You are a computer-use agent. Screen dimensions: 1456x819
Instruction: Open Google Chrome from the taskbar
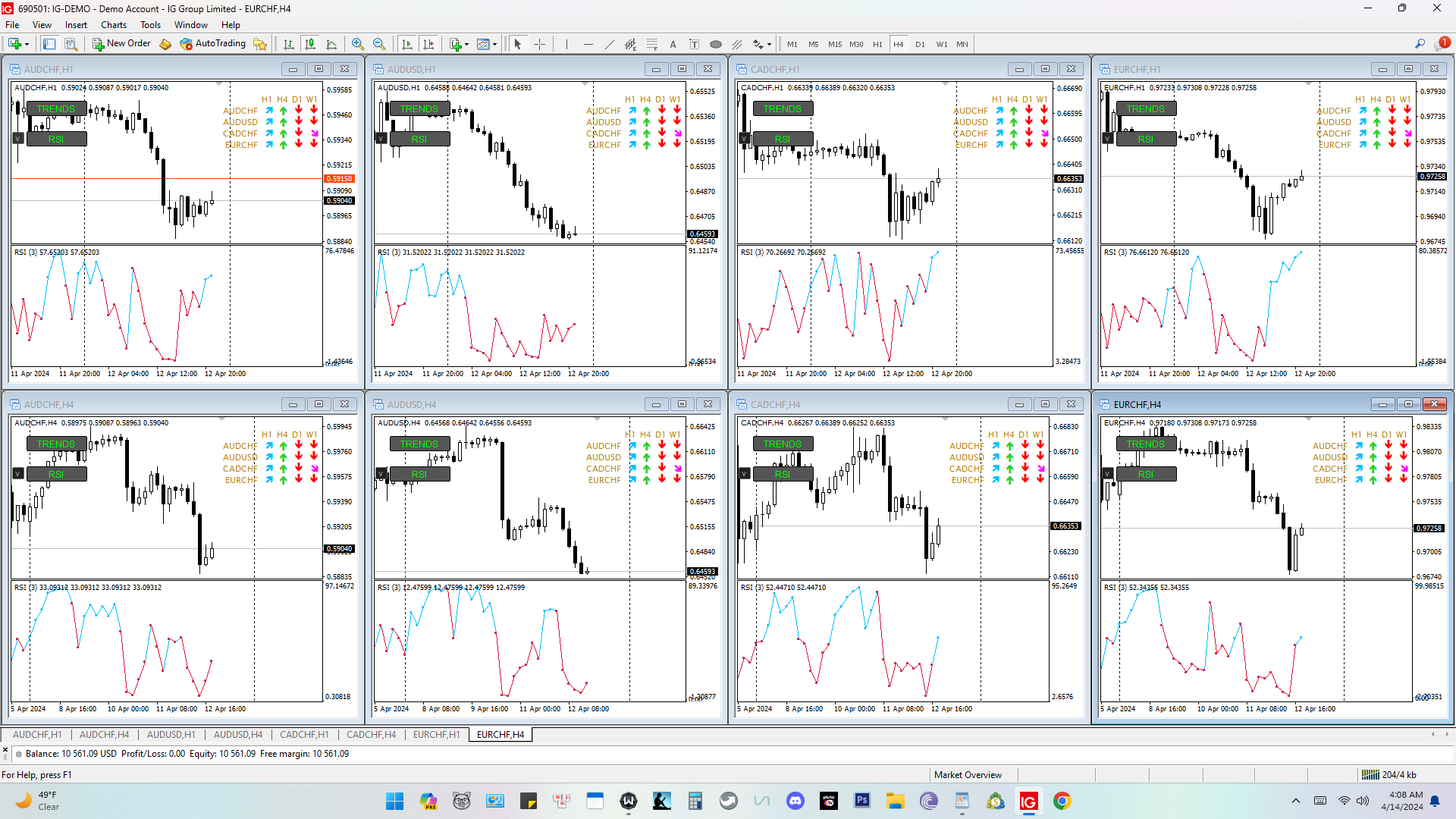click(x=1062, y=801)
